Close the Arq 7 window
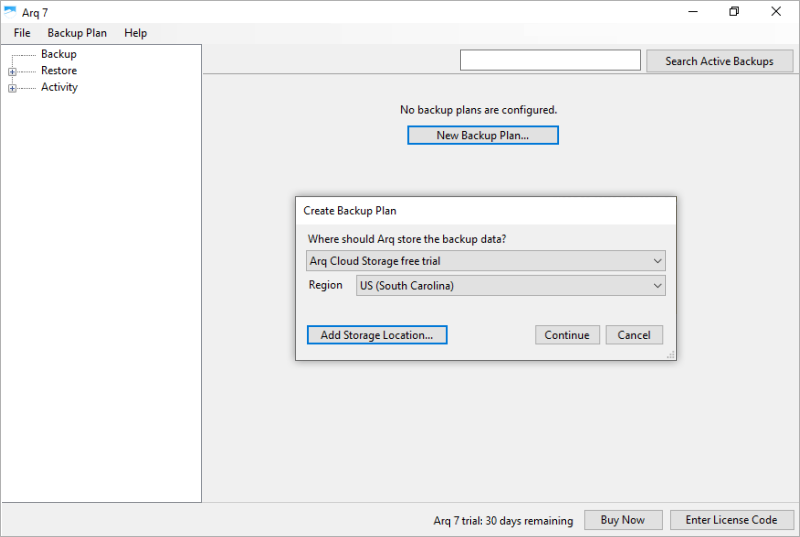 (x=776, y=11)
